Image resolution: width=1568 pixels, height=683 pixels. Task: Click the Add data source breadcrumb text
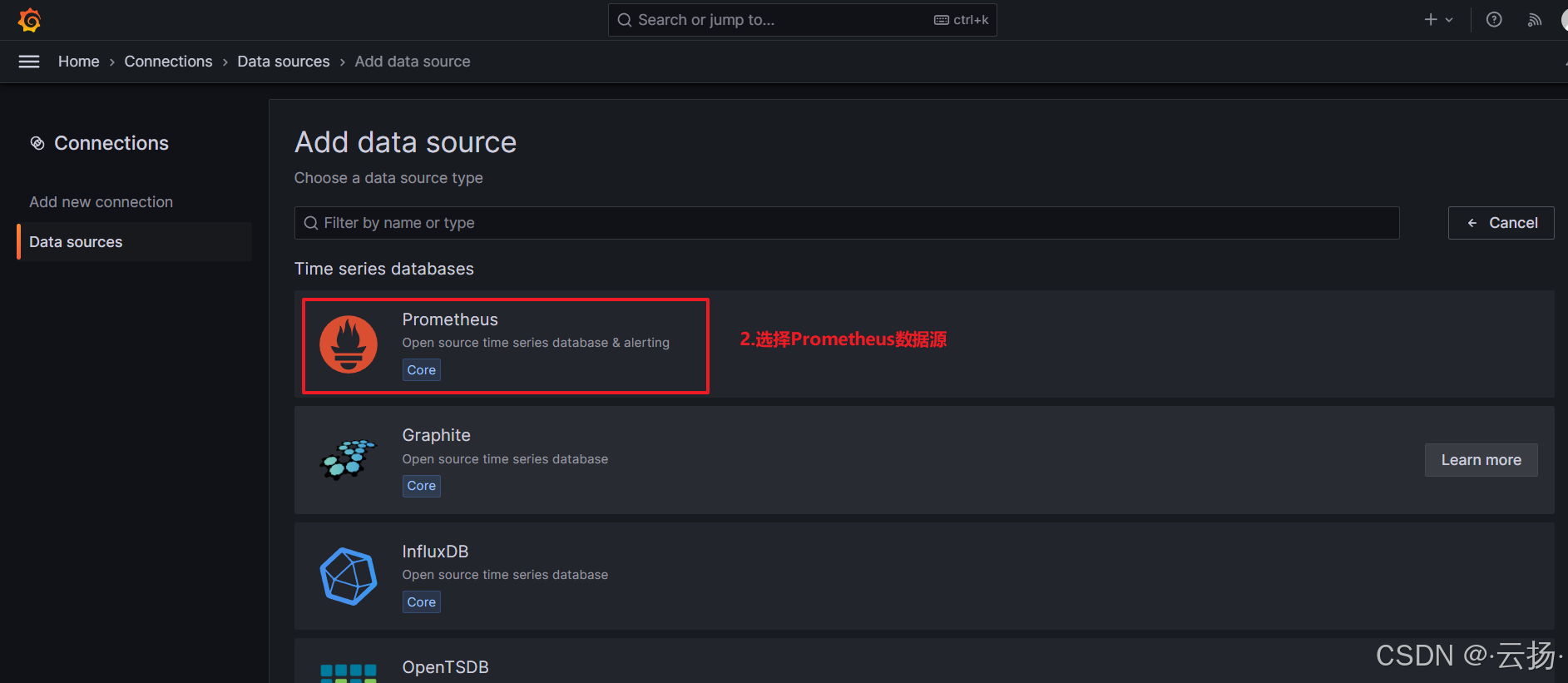[413, 62]
